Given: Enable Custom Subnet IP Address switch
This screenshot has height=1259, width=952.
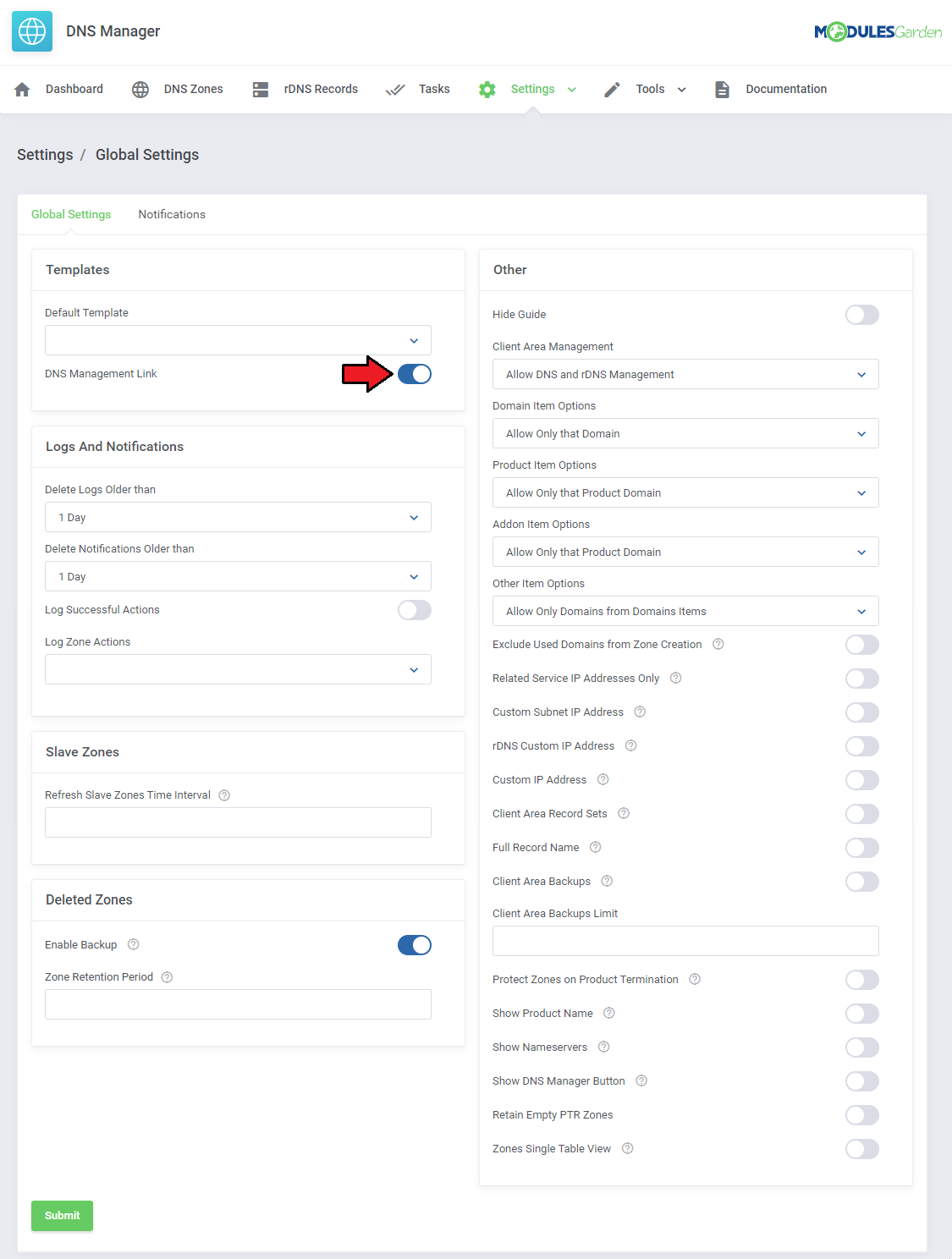Looking at the screenshot, I should click(x=862, y=712).
